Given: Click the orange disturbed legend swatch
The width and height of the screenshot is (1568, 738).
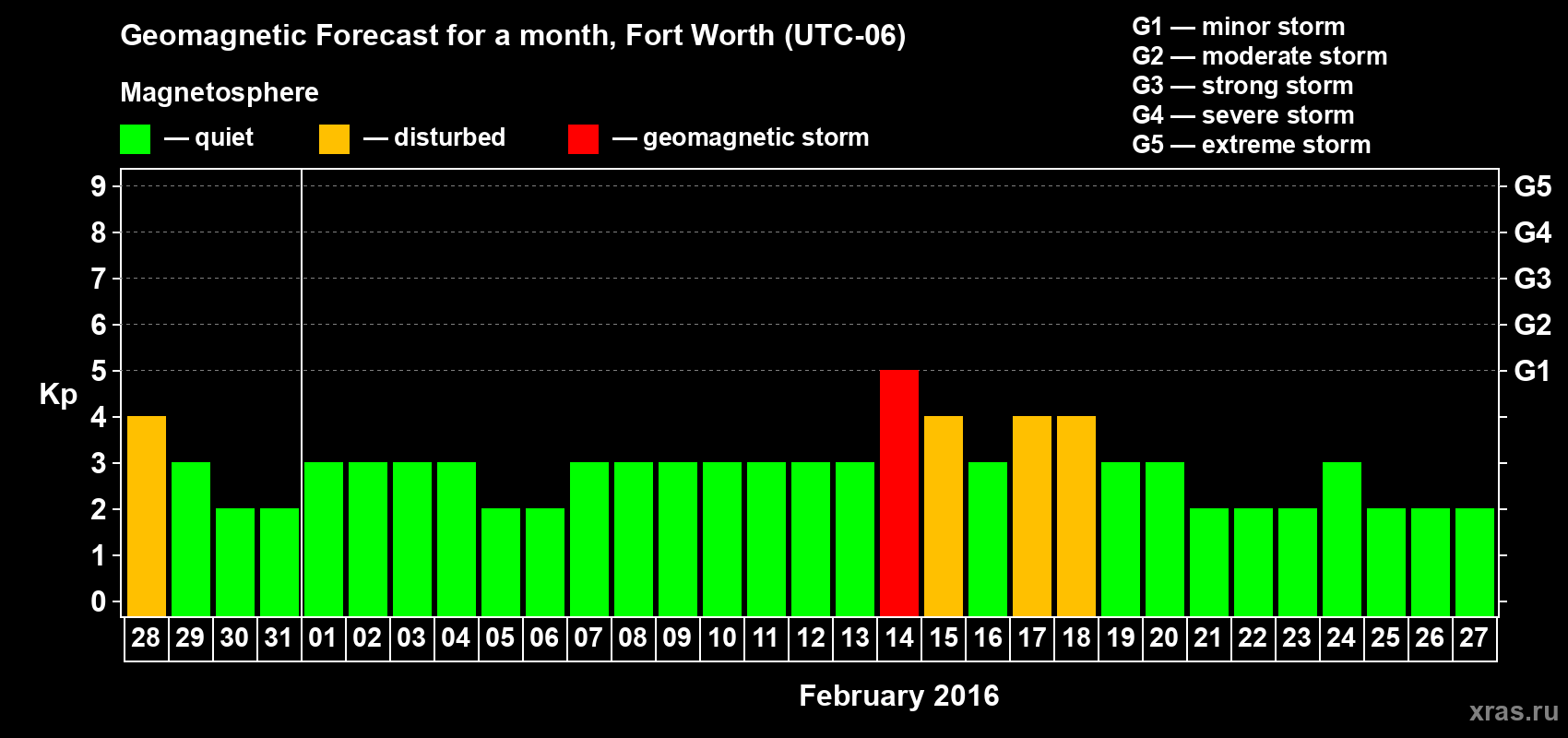Looking at the screenshot, I should click(x=334, y=139).
